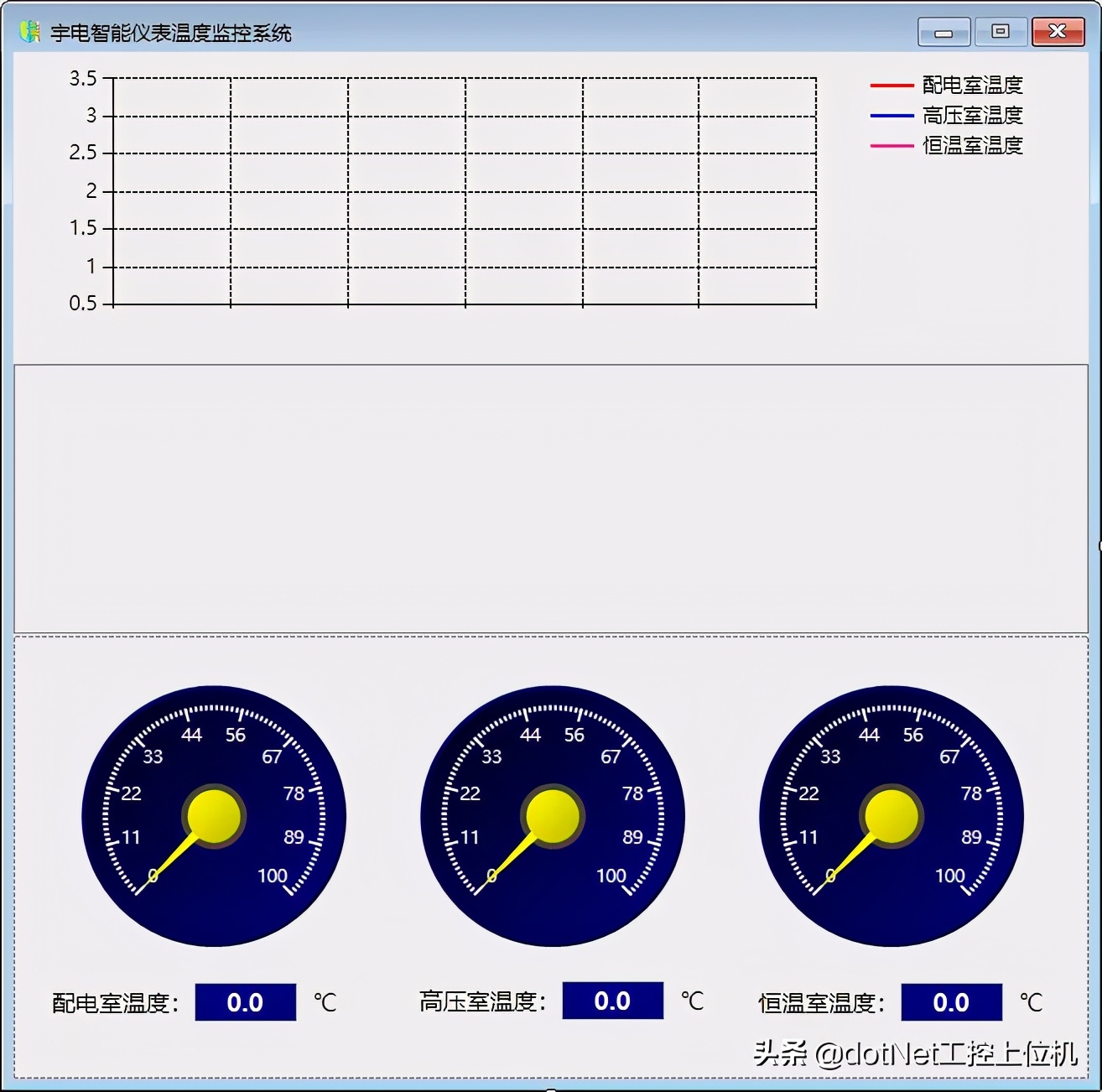Click the empty middle panel area
This screenshot has width=1102, height=1092.
point(550,499)
